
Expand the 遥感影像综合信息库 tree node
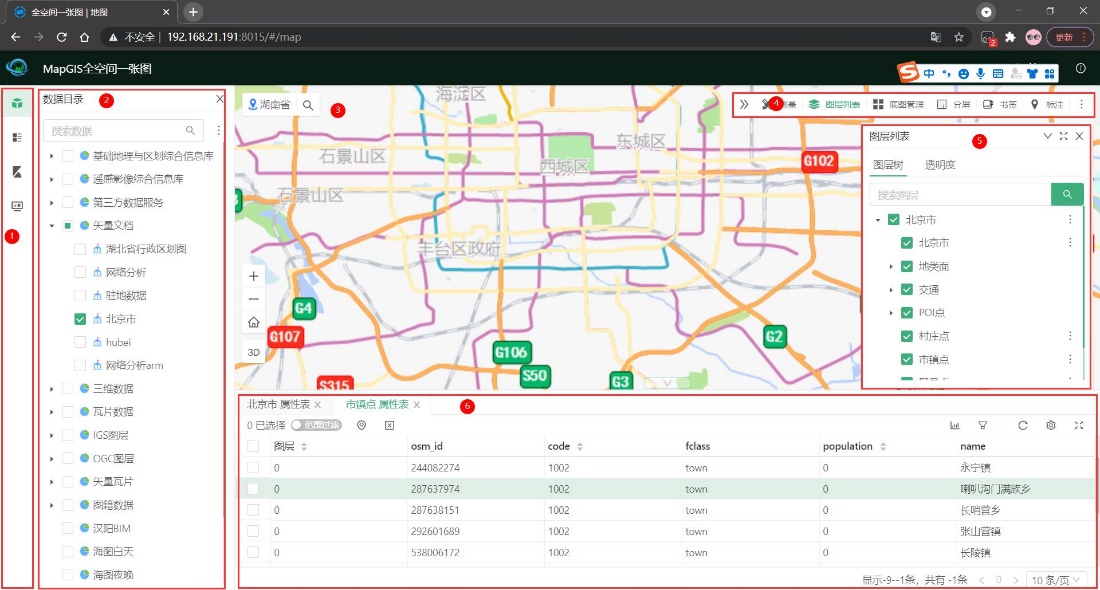[51, 179]
